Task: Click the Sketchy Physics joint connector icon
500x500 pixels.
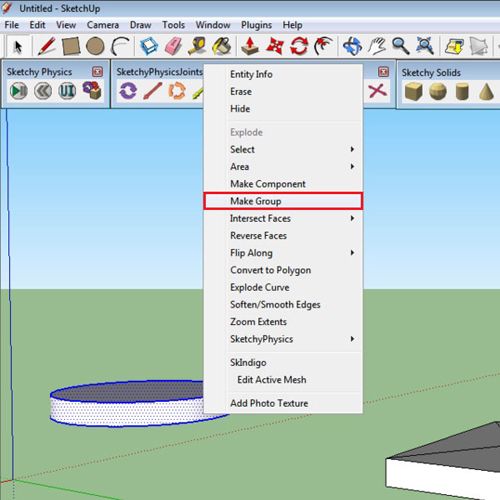Action: (x=92, y=90)
